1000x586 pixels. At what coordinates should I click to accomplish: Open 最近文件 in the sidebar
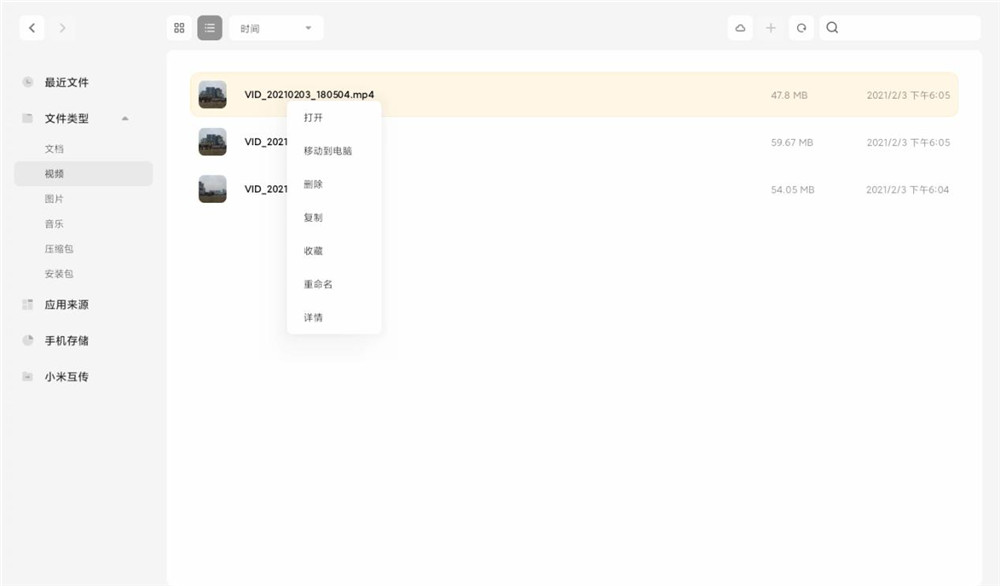click(64, 82)
